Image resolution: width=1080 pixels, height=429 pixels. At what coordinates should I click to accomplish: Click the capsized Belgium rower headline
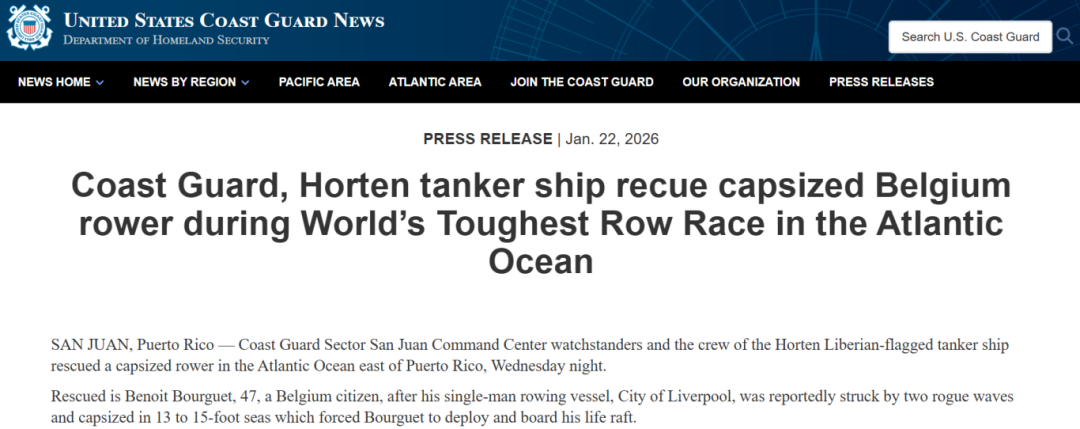point(540,223)
